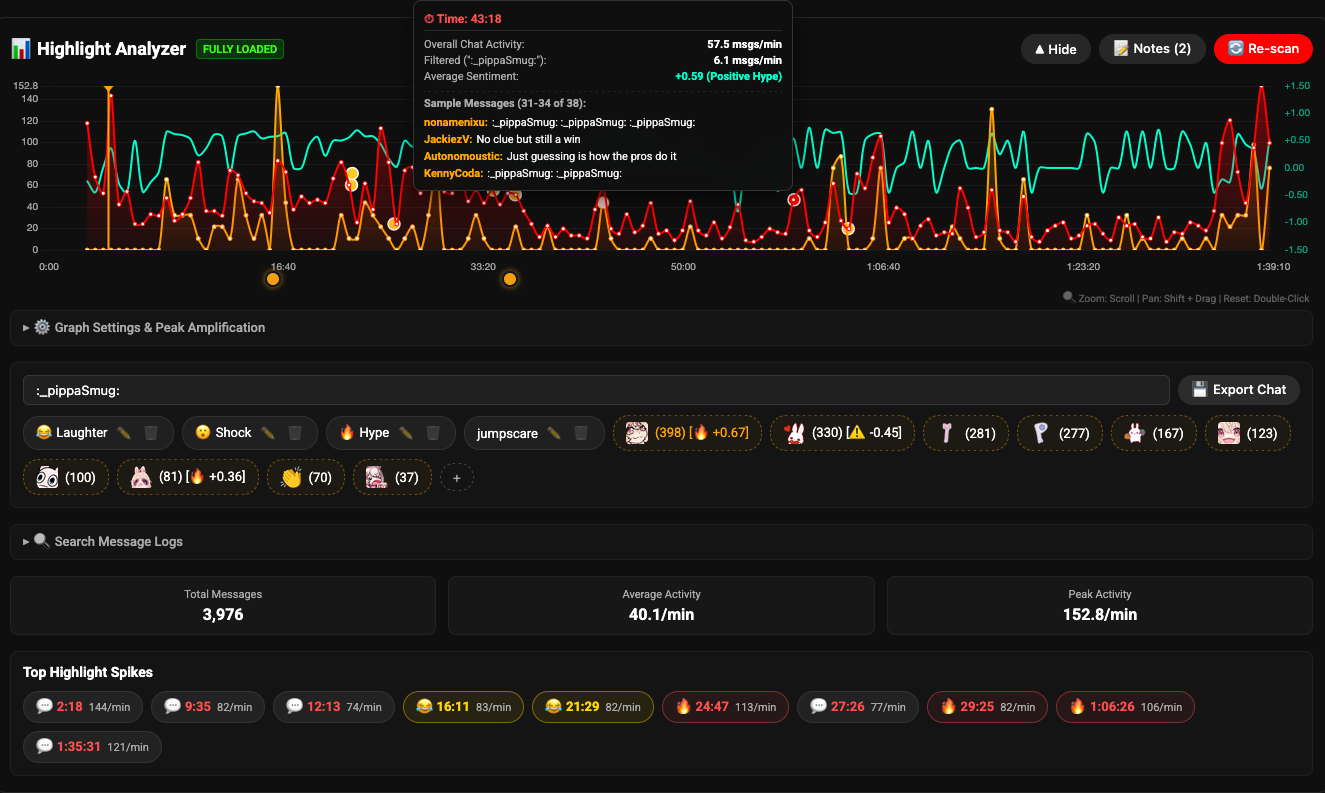Select the bunny emote chip with count (330)
Image resolution: width=1325 pixels, height=793 pixels.
click(x=843, y=433)
